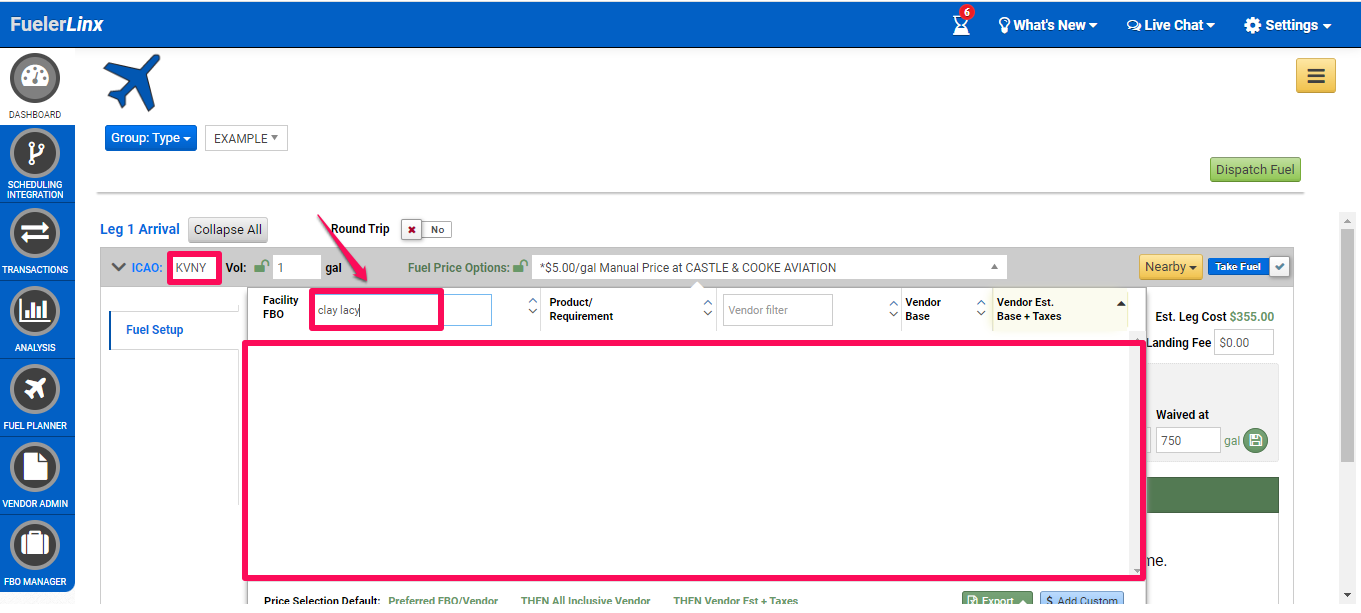Open the What's New dropdown
This screenshot has height=613, width=1361.
1048,25
